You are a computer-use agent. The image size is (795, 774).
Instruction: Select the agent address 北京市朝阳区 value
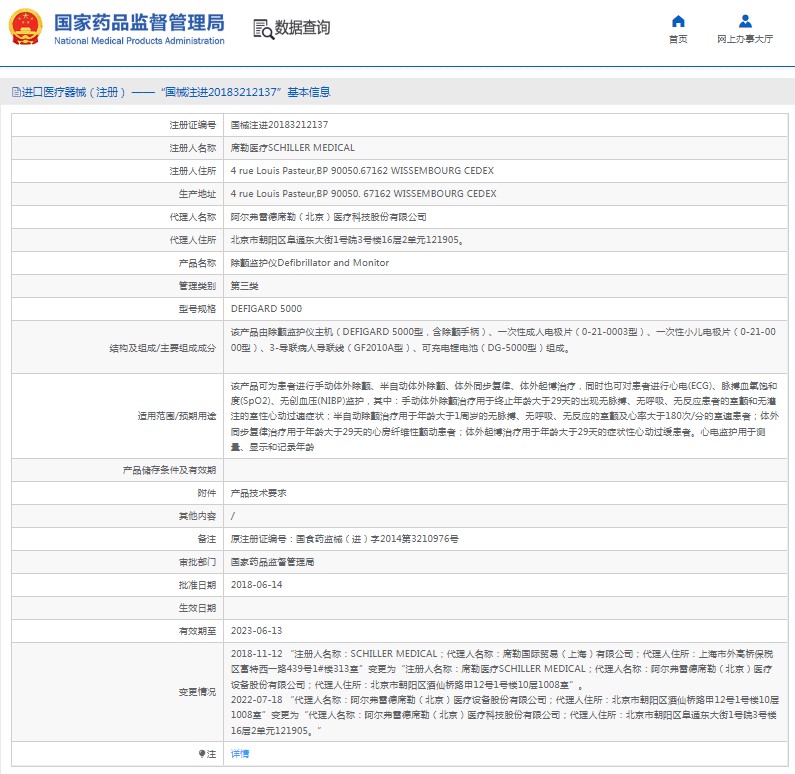click(x=347, y=240)
